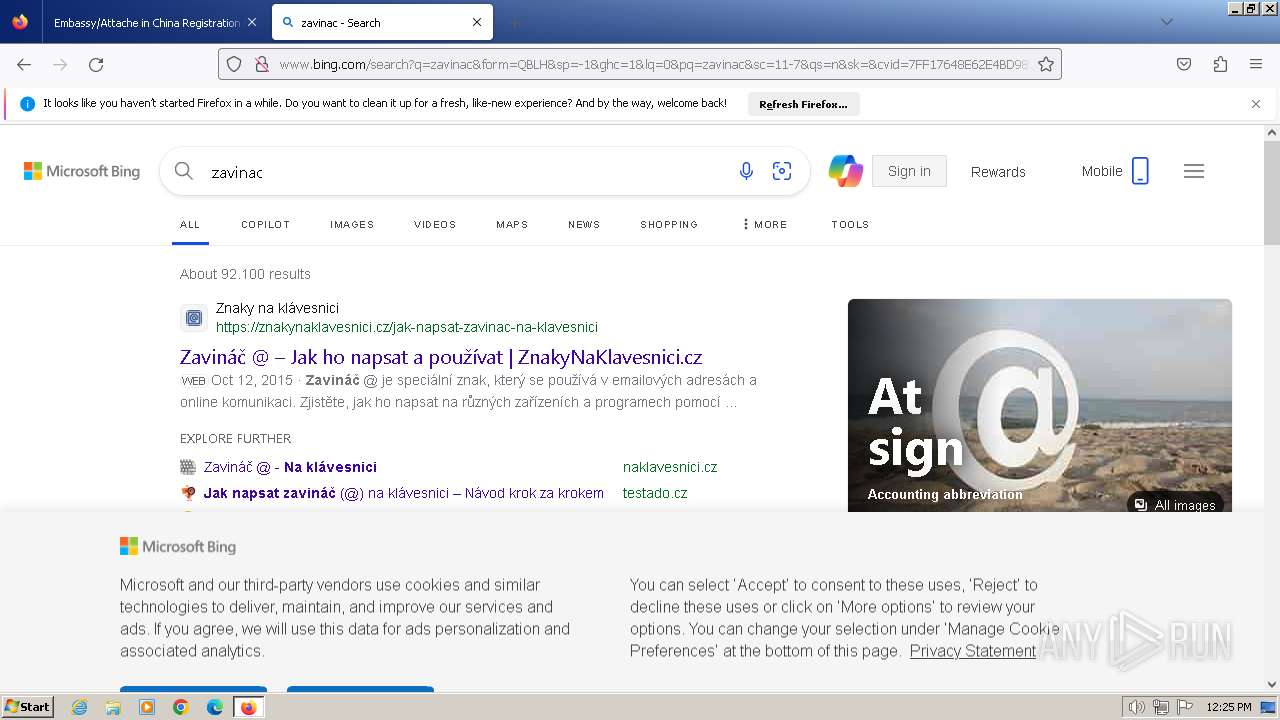
Task: Expand the MORE dropdown menu
Action: tap(765, 224)
